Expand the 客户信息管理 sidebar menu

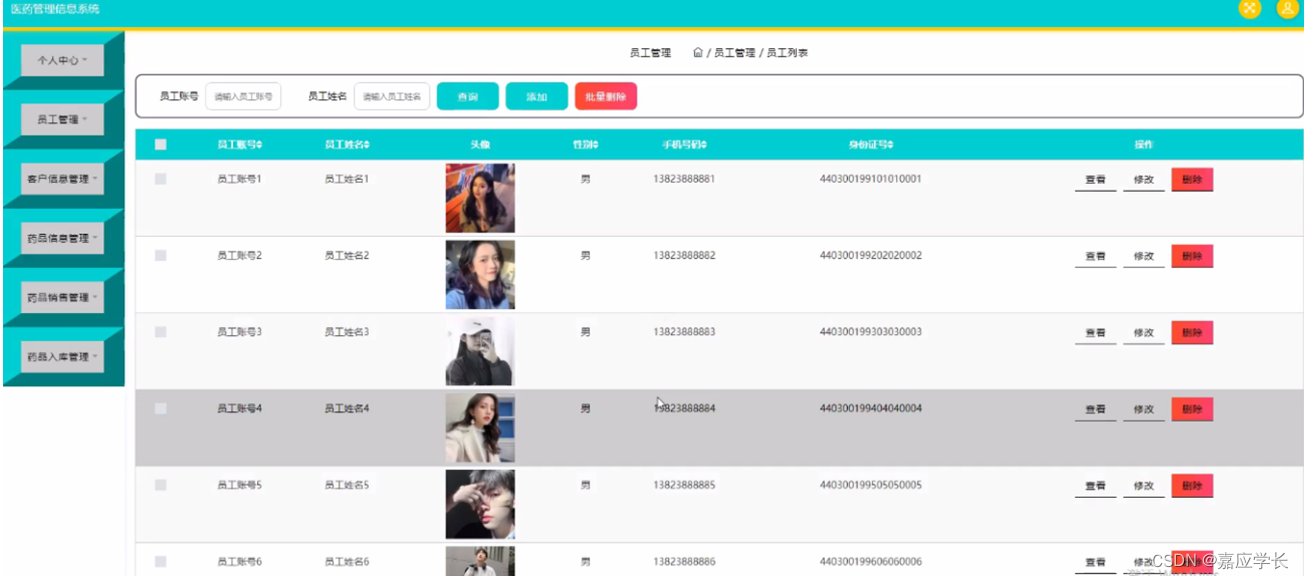coord(62,179)
